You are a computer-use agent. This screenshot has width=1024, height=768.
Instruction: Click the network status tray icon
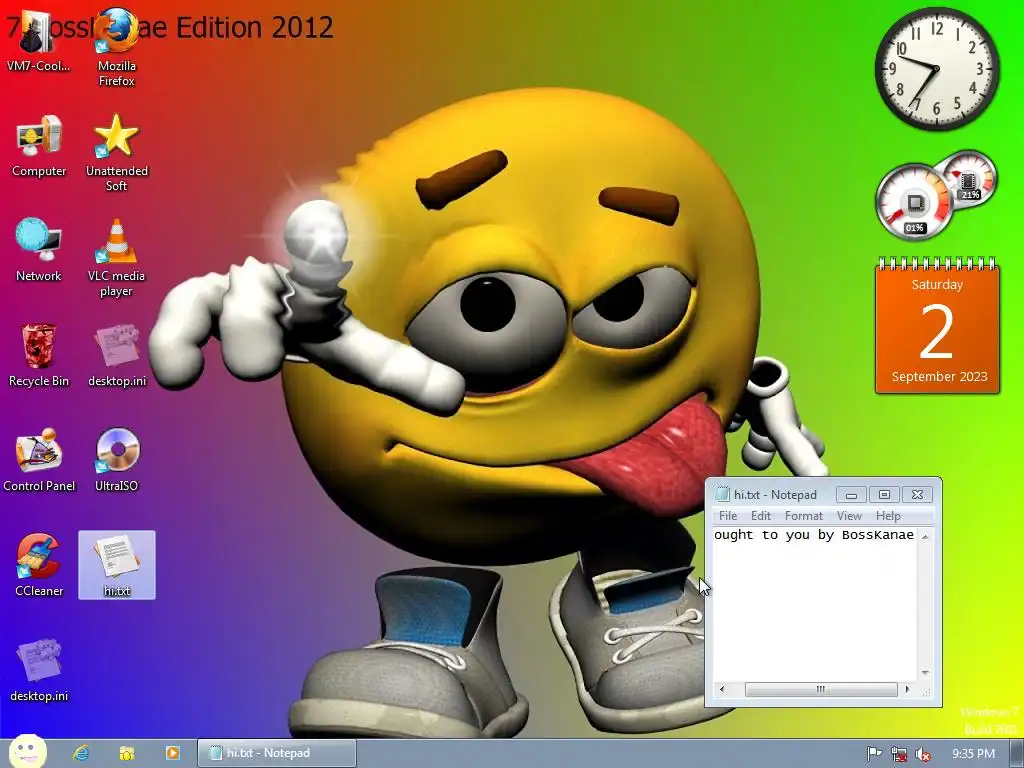coord(899,754)
